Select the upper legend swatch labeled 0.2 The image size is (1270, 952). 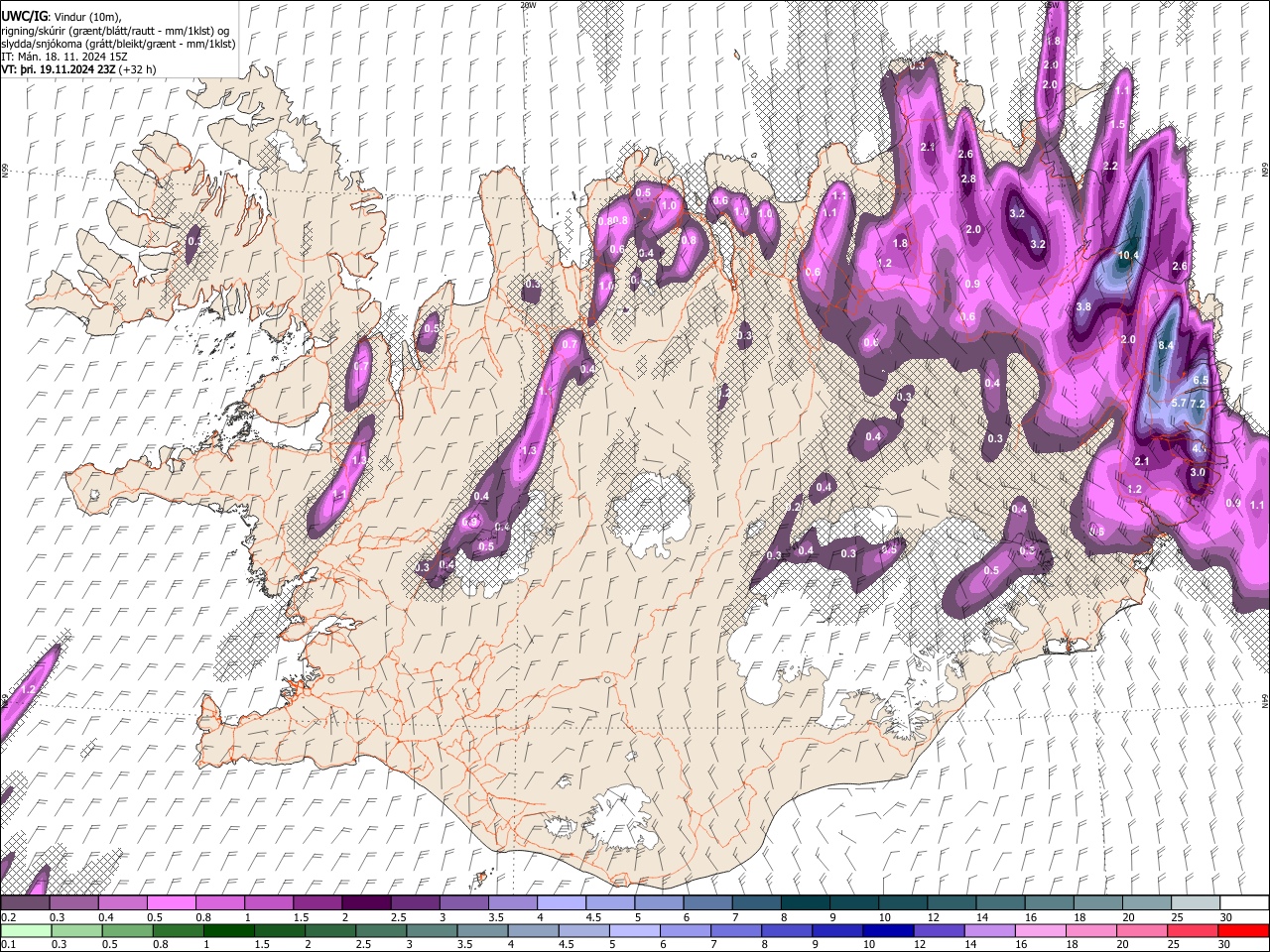click(x=25, y=902)
